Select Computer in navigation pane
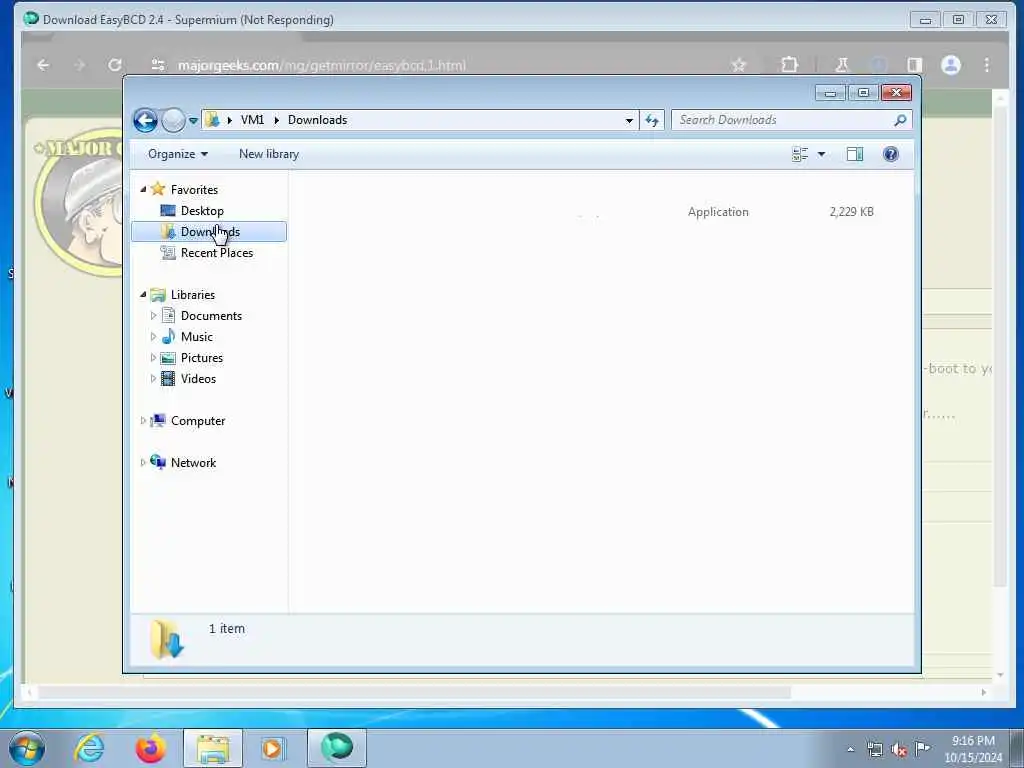Screen dimensions: 1024x768 click(198, 421)
